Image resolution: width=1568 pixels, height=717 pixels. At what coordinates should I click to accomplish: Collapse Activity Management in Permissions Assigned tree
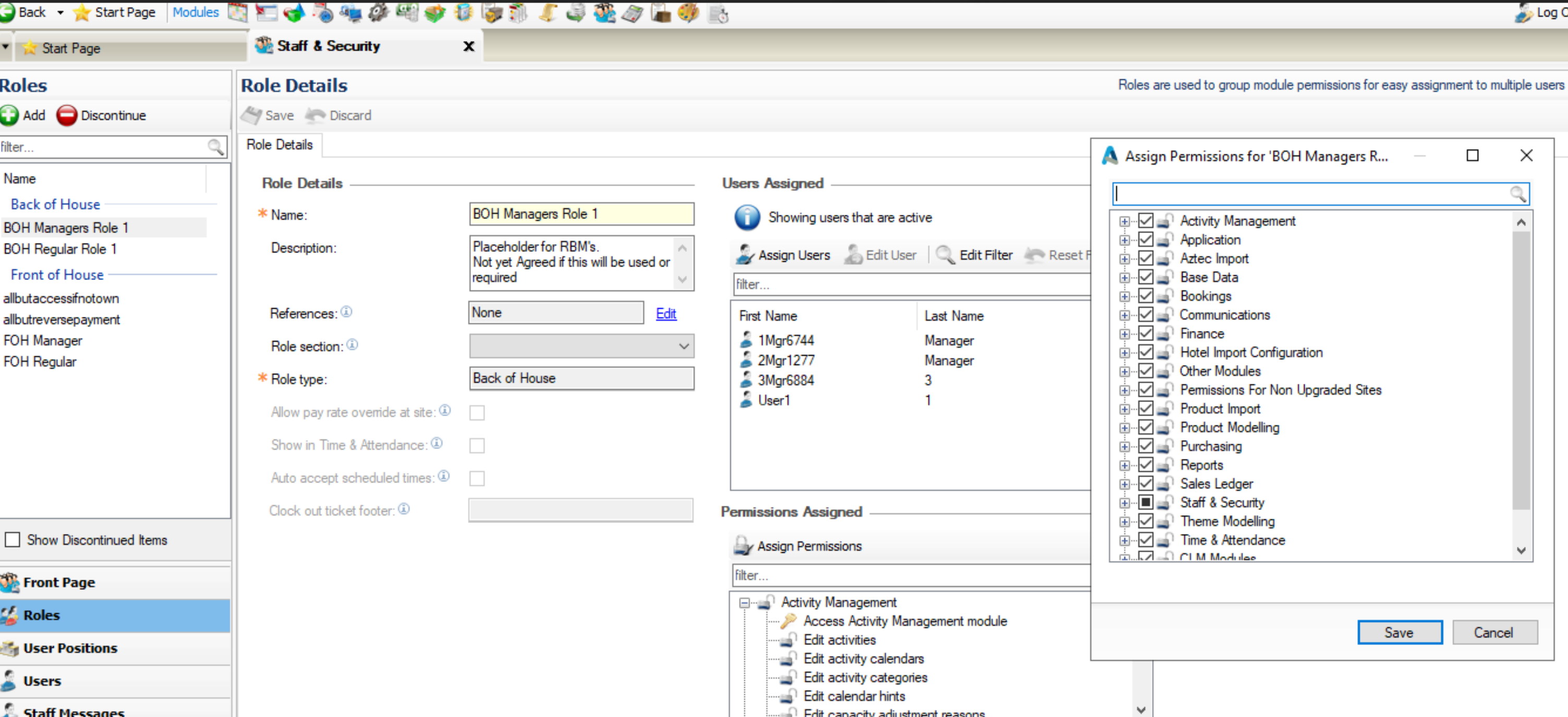point(744,603)
